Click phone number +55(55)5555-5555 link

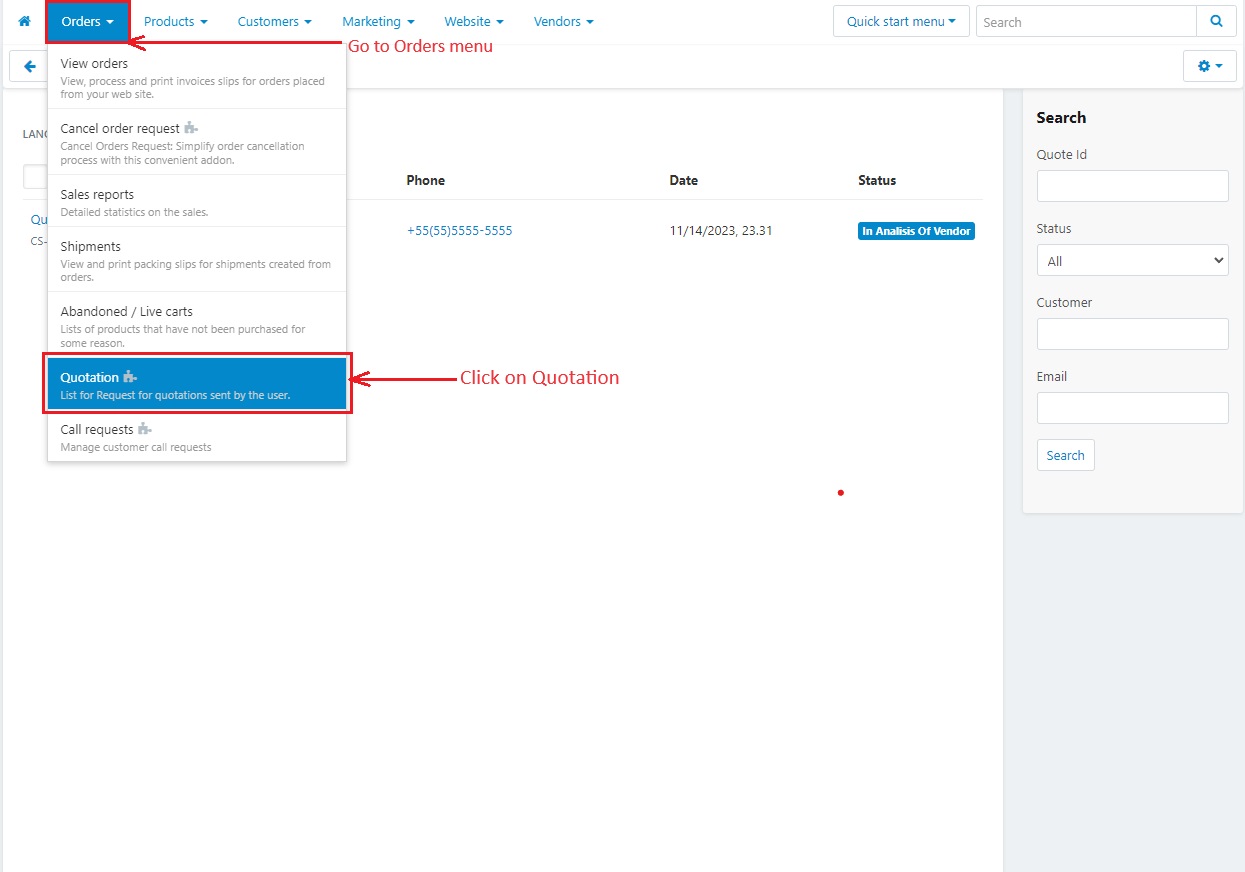coord(459,230)
